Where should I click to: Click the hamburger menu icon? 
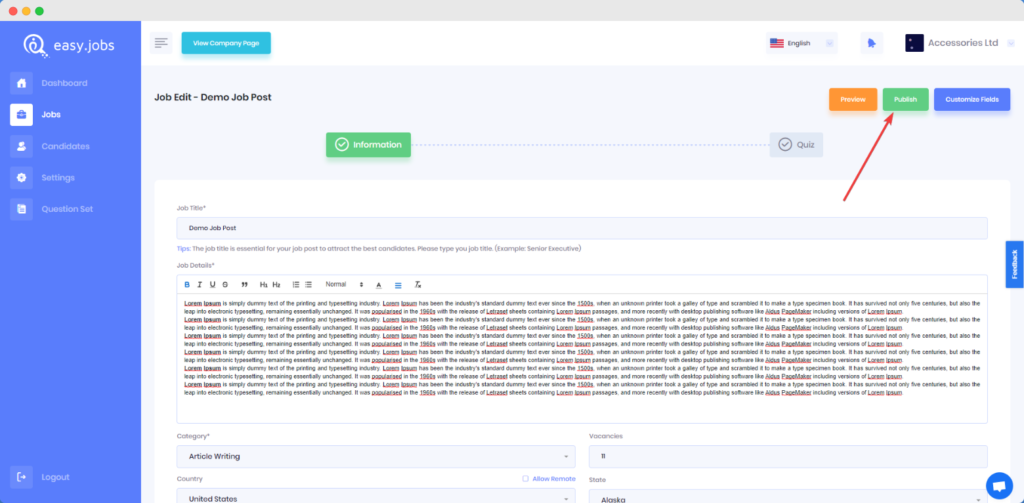tap(161, 43)
